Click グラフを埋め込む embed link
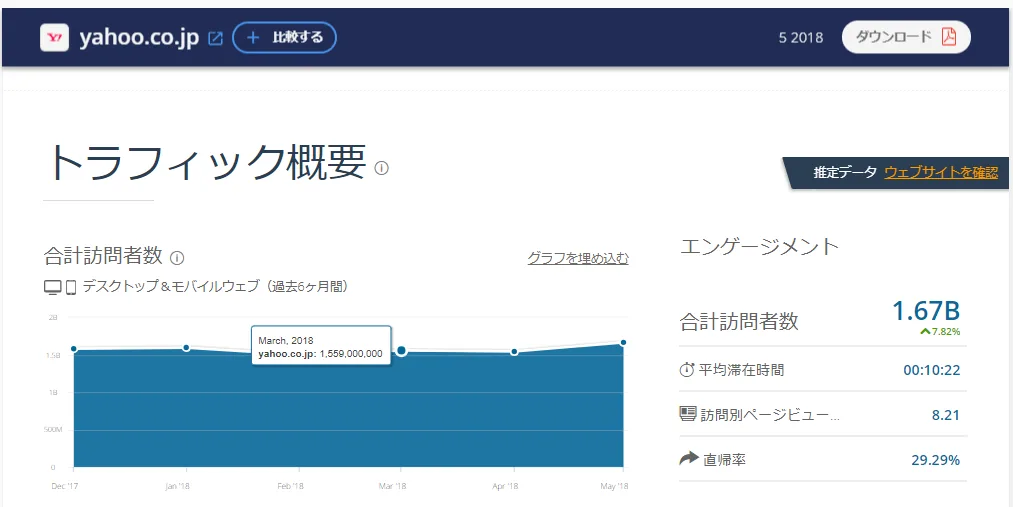 (x=578, y=258)
